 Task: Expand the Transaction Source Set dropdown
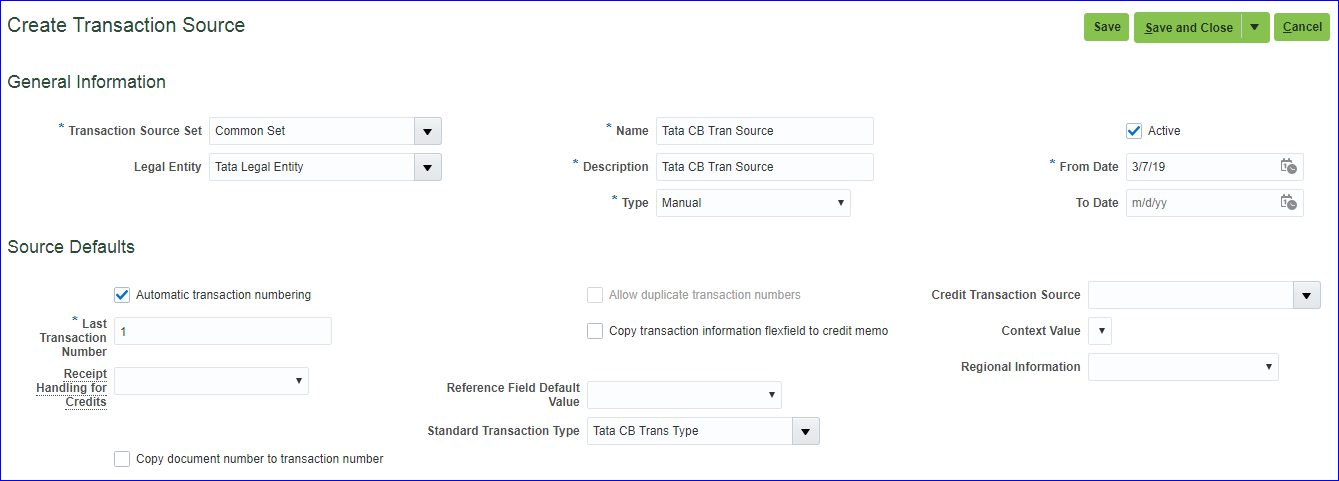coord(427,131)
